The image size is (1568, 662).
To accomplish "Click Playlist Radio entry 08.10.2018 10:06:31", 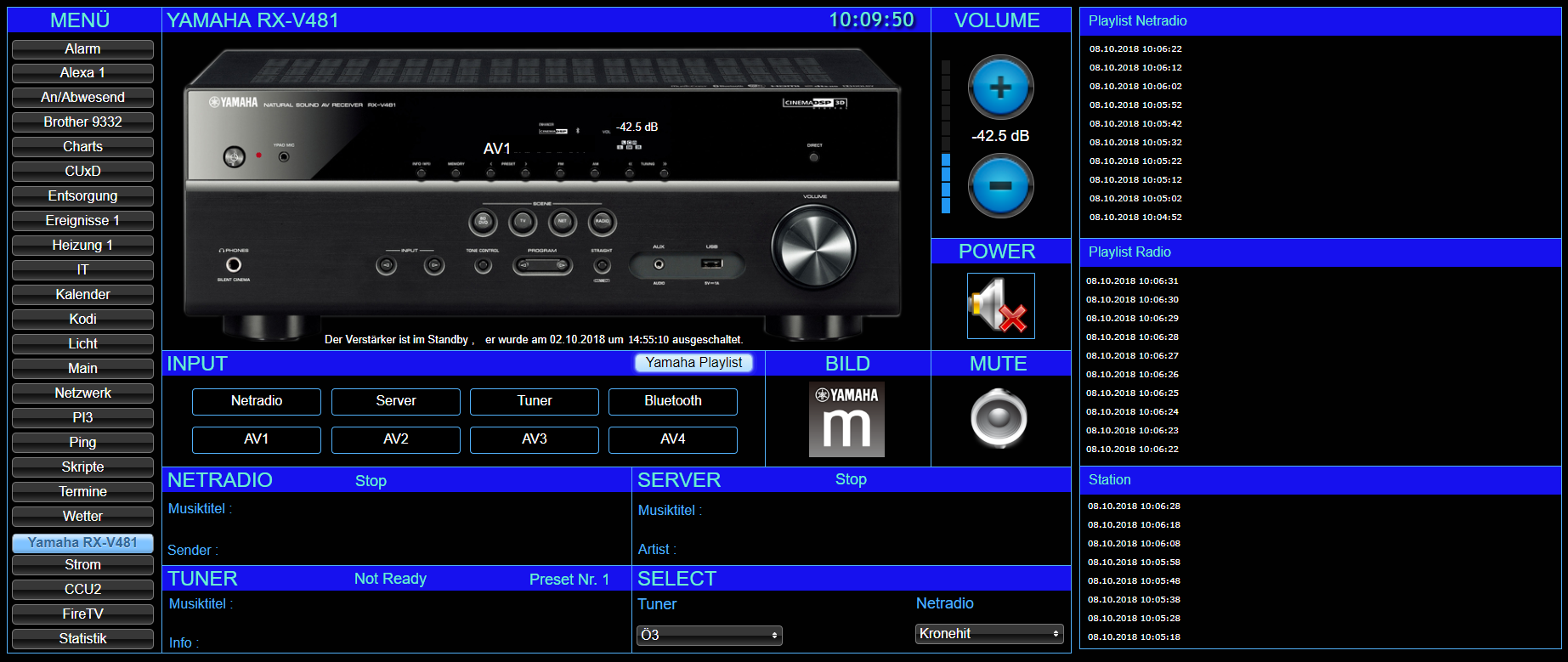I will [1132, 281].
